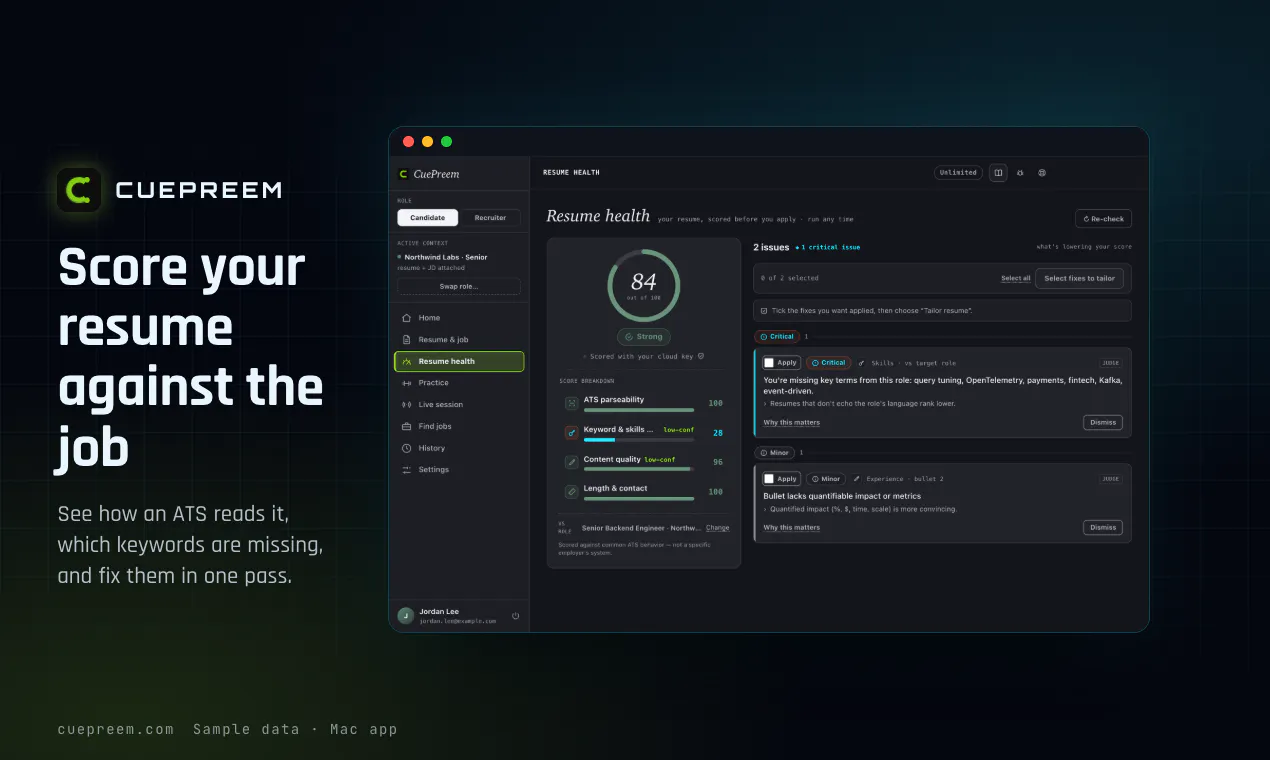Switch role to Candidate
The height and width of the screenshot is (760, 1270).
428,217
